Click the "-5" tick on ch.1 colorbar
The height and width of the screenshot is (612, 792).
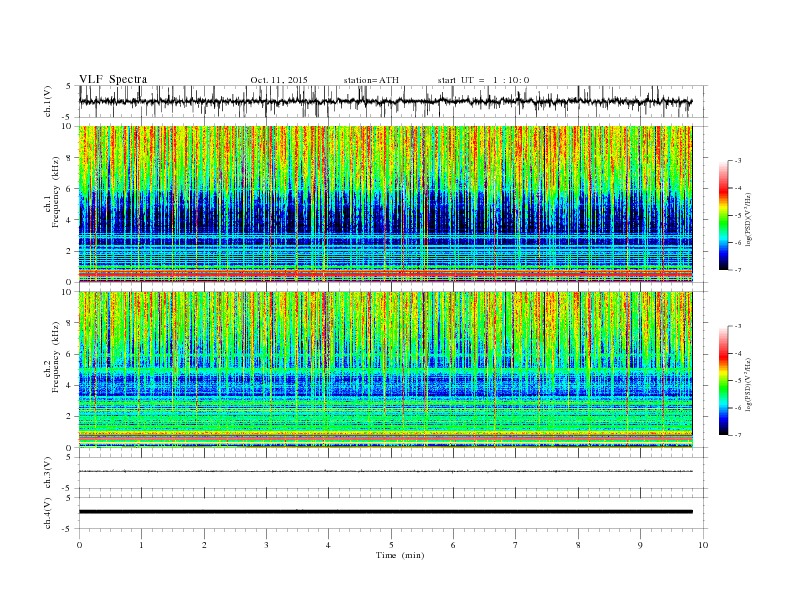[737, 216]
